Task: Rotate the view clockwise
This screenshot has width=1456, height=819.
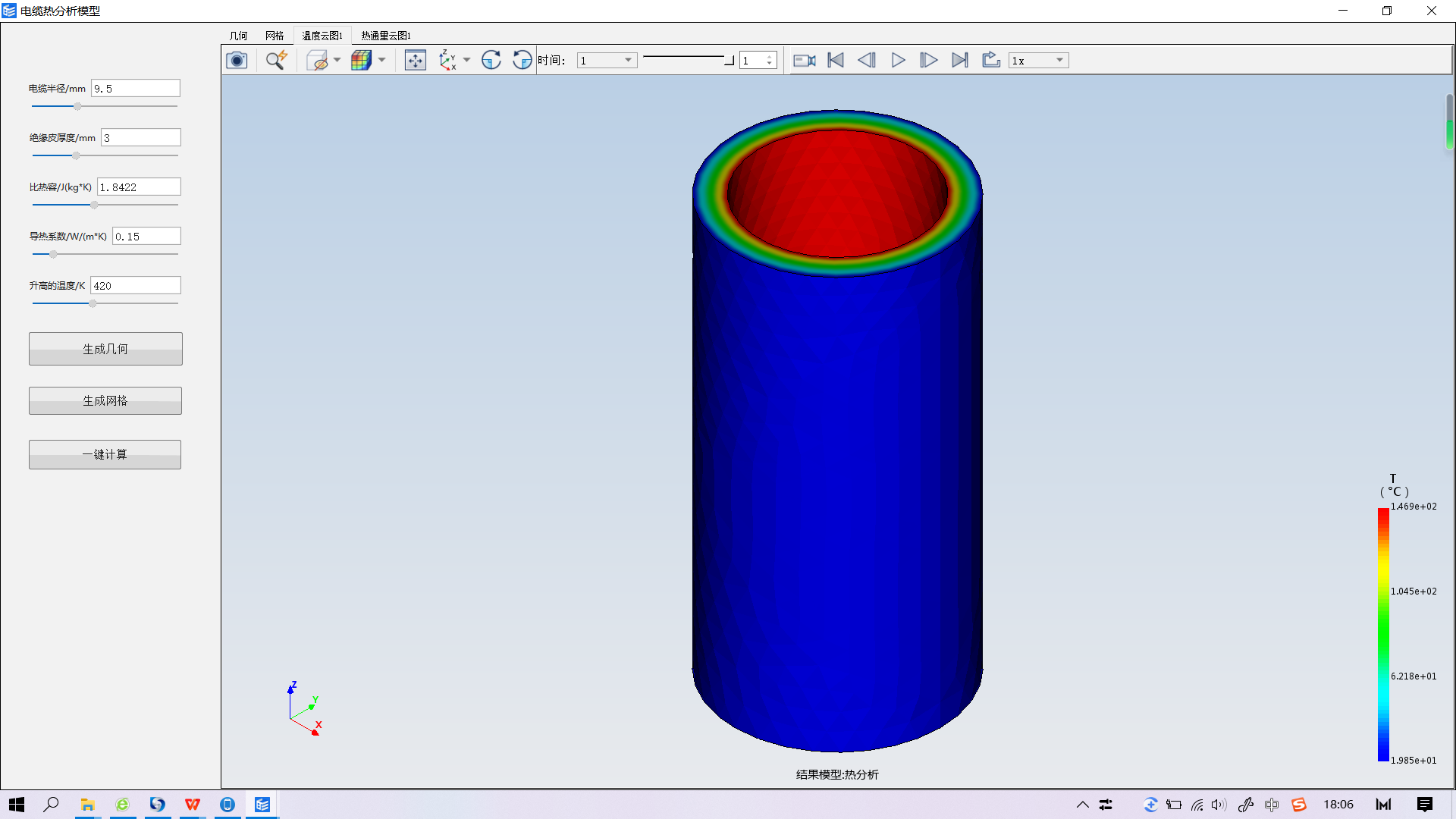Action: (x=491, y=60)
